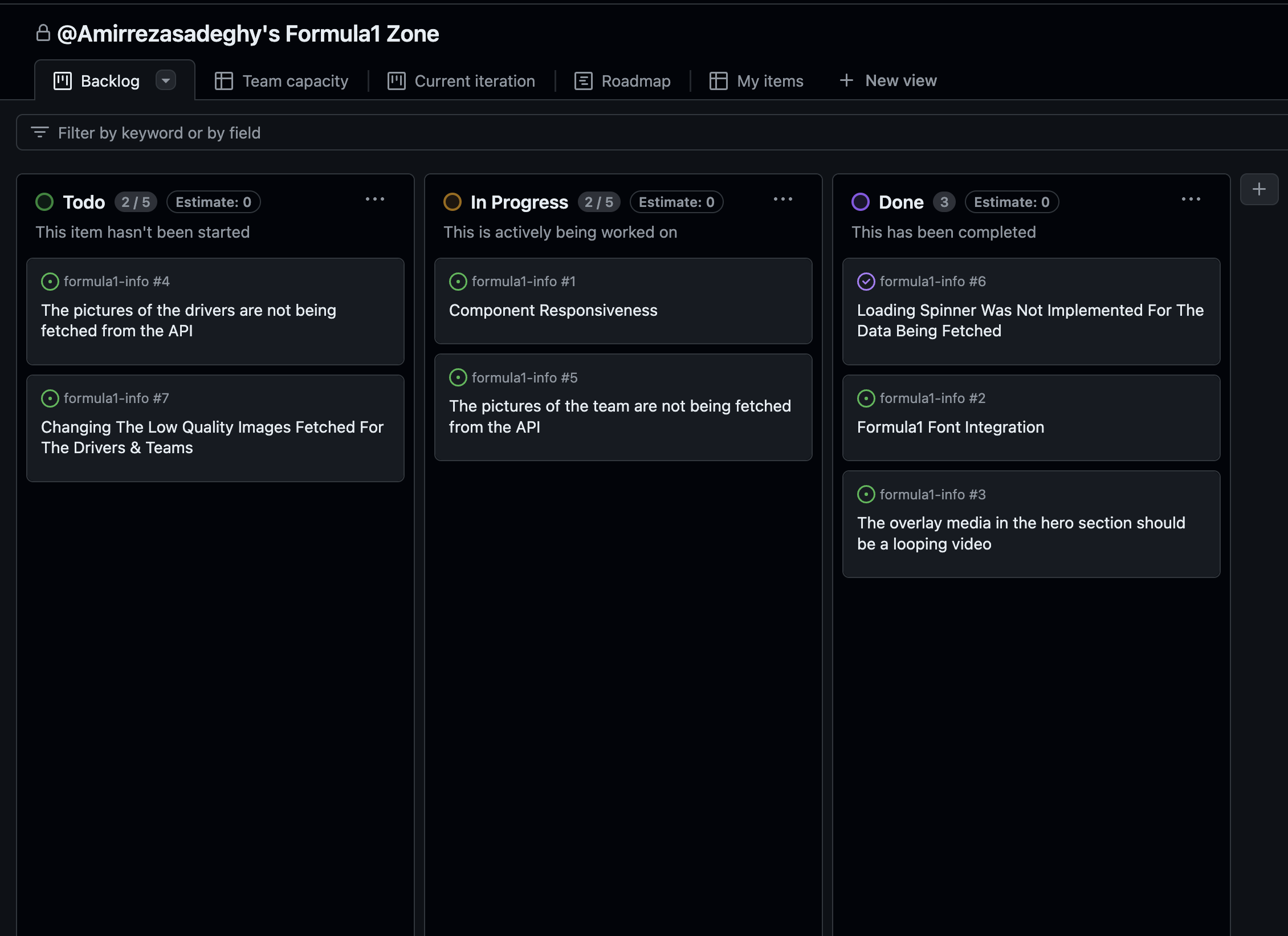Click open issue icon on formula1-info #4
1288x936 pixels.
pos(50,282)
